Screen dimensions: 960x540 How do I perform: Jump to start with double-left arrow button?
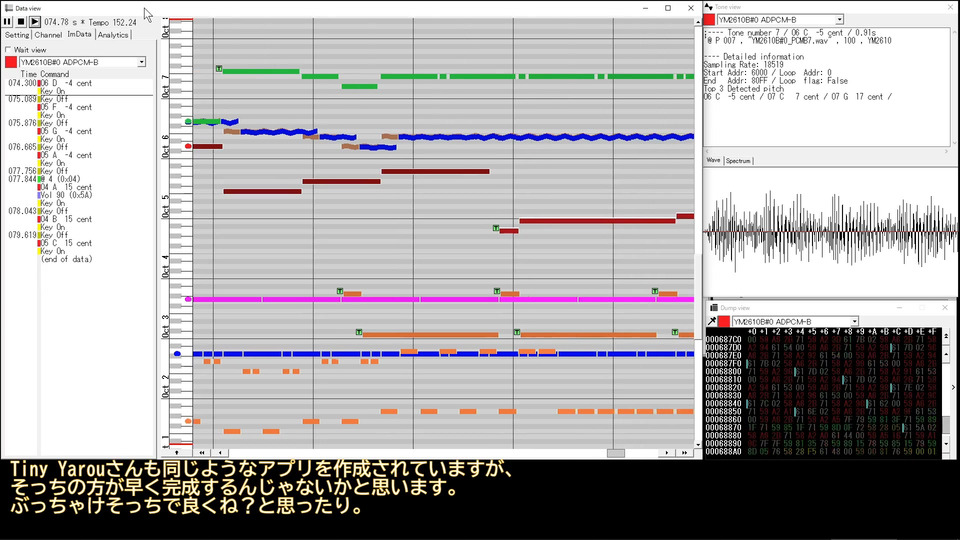pos(201,452)
